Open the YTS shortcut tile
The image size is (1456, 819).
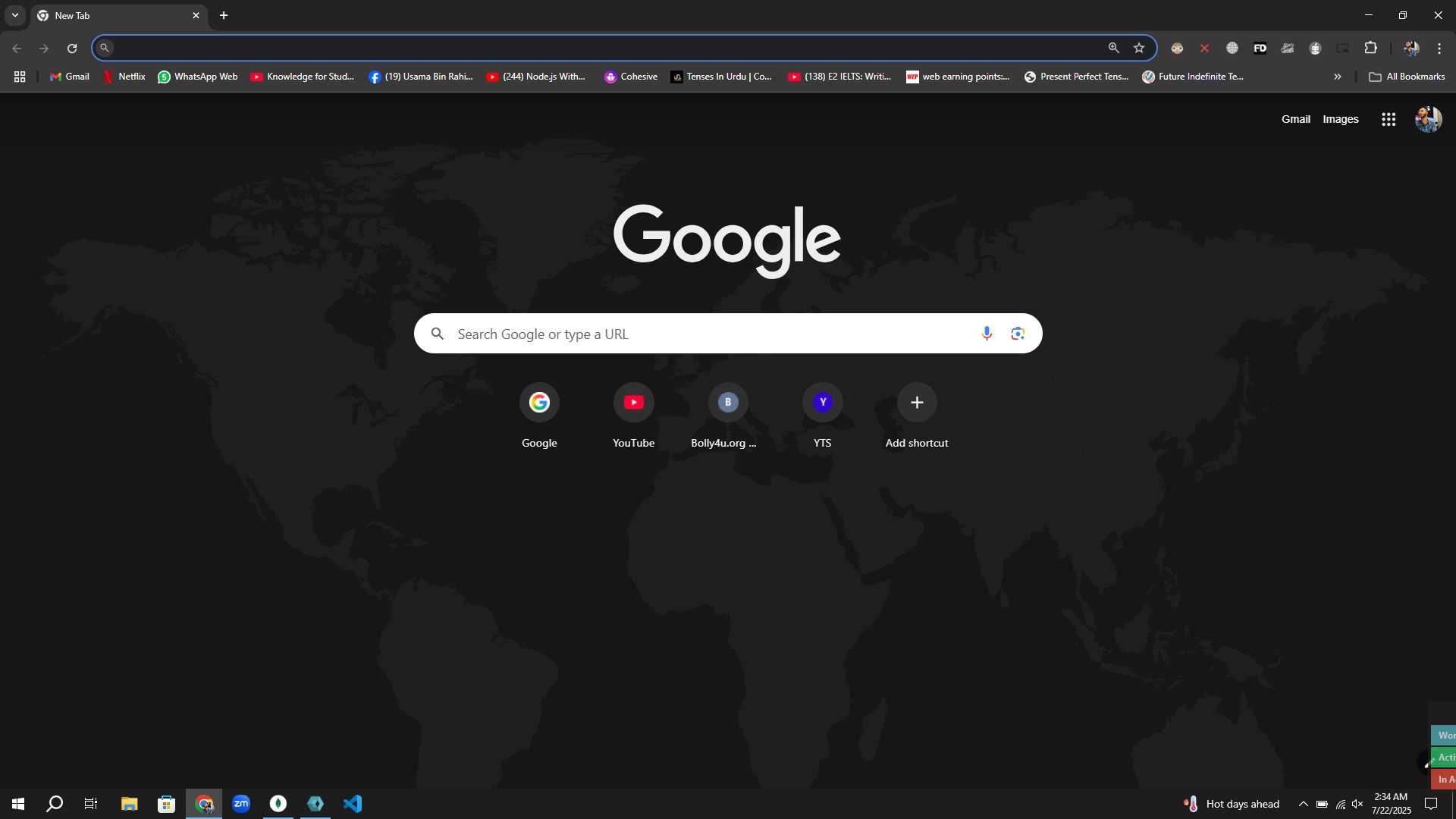pos(822,416)
